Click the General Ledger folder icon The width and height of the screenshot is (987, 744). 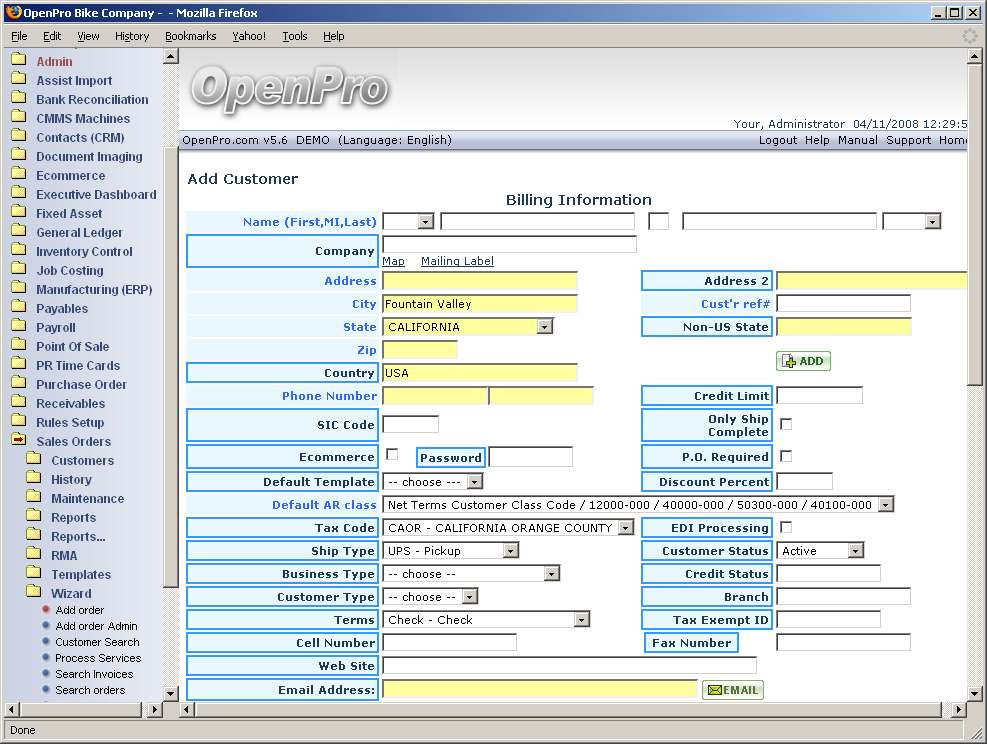click(18, 232)
